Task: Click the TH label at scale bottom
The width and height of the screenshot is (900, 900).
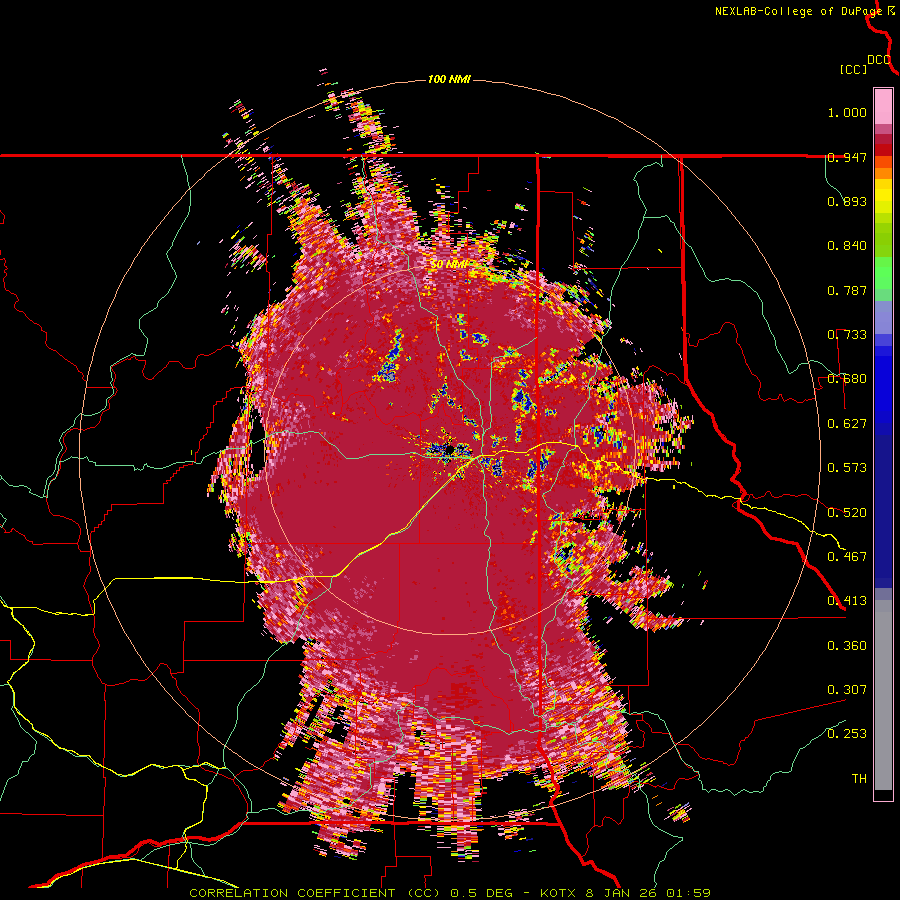Action: (x=859, y=778)
